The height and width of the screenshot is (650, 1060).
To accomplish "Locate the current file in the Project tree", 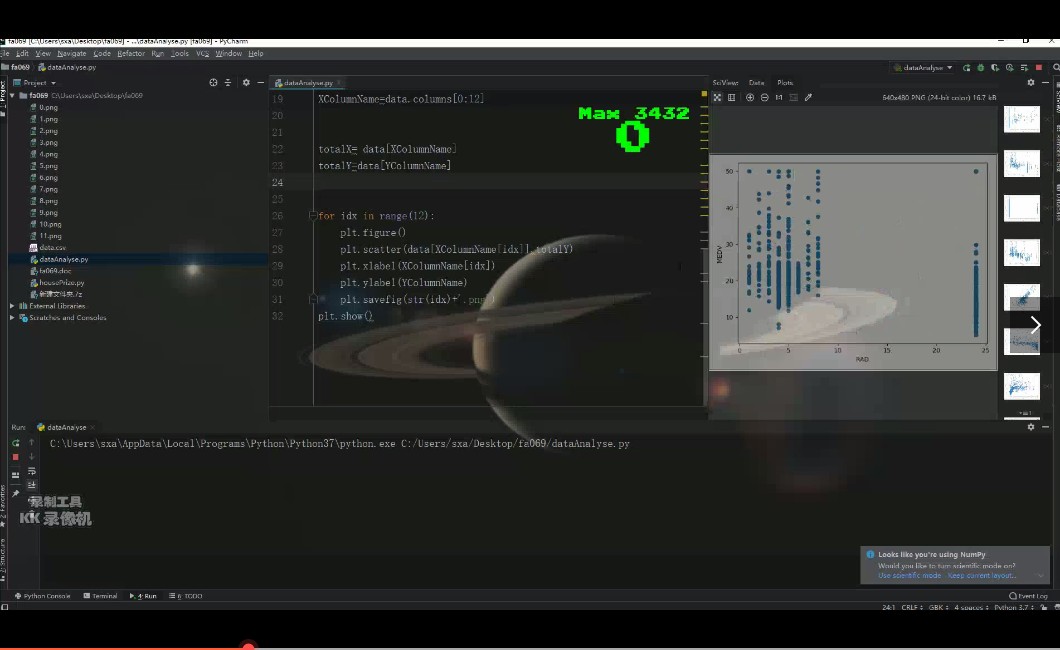I will click(x=213, y=82).
